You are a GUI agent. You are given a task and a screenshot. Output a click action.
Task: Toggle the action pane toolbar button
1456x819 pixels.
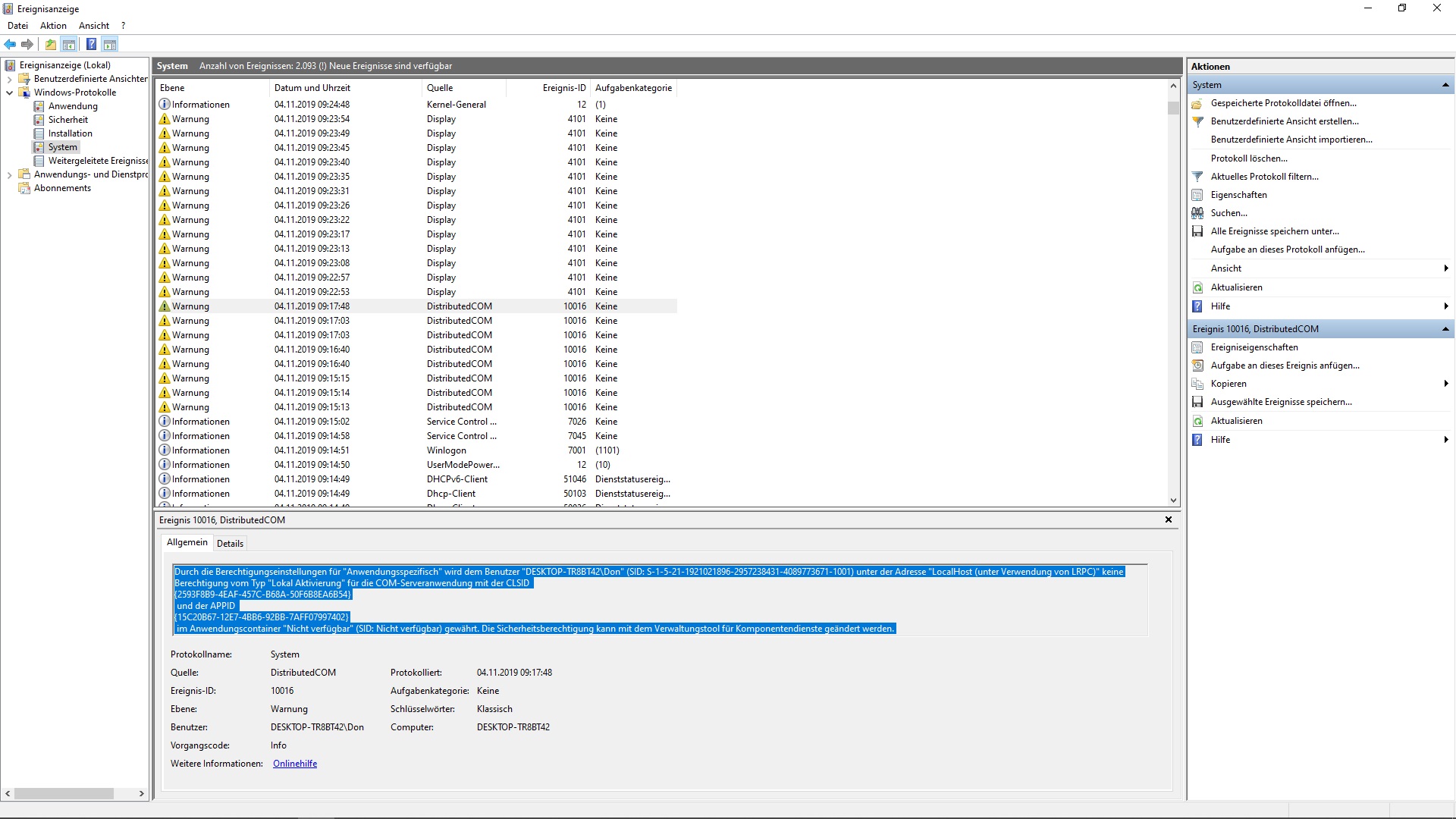[x=110, y=44]
